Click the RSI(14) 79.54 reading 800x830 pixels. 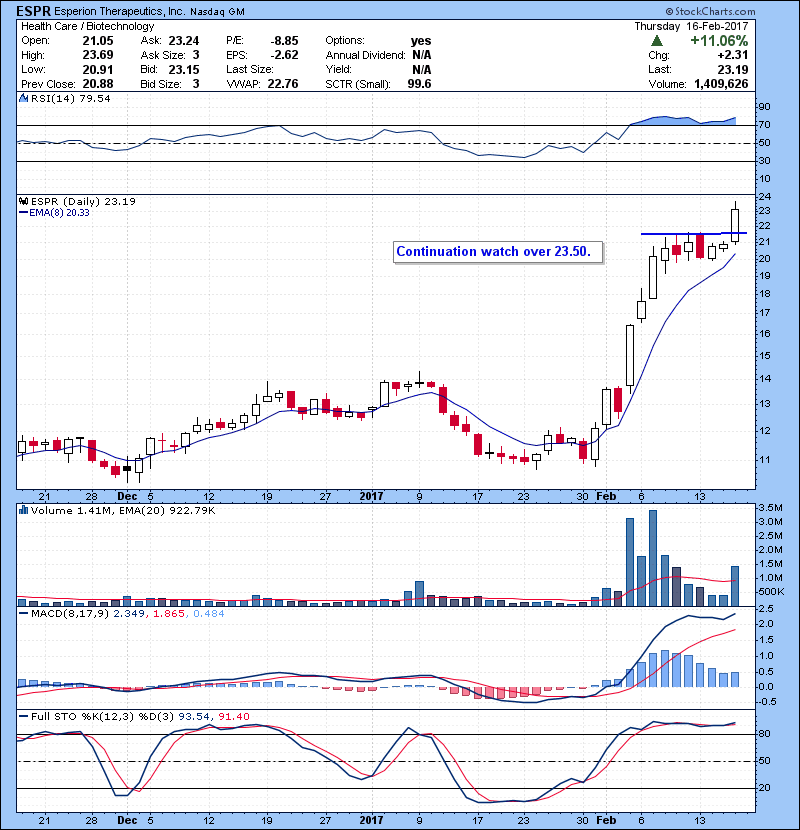pos(70,98)
